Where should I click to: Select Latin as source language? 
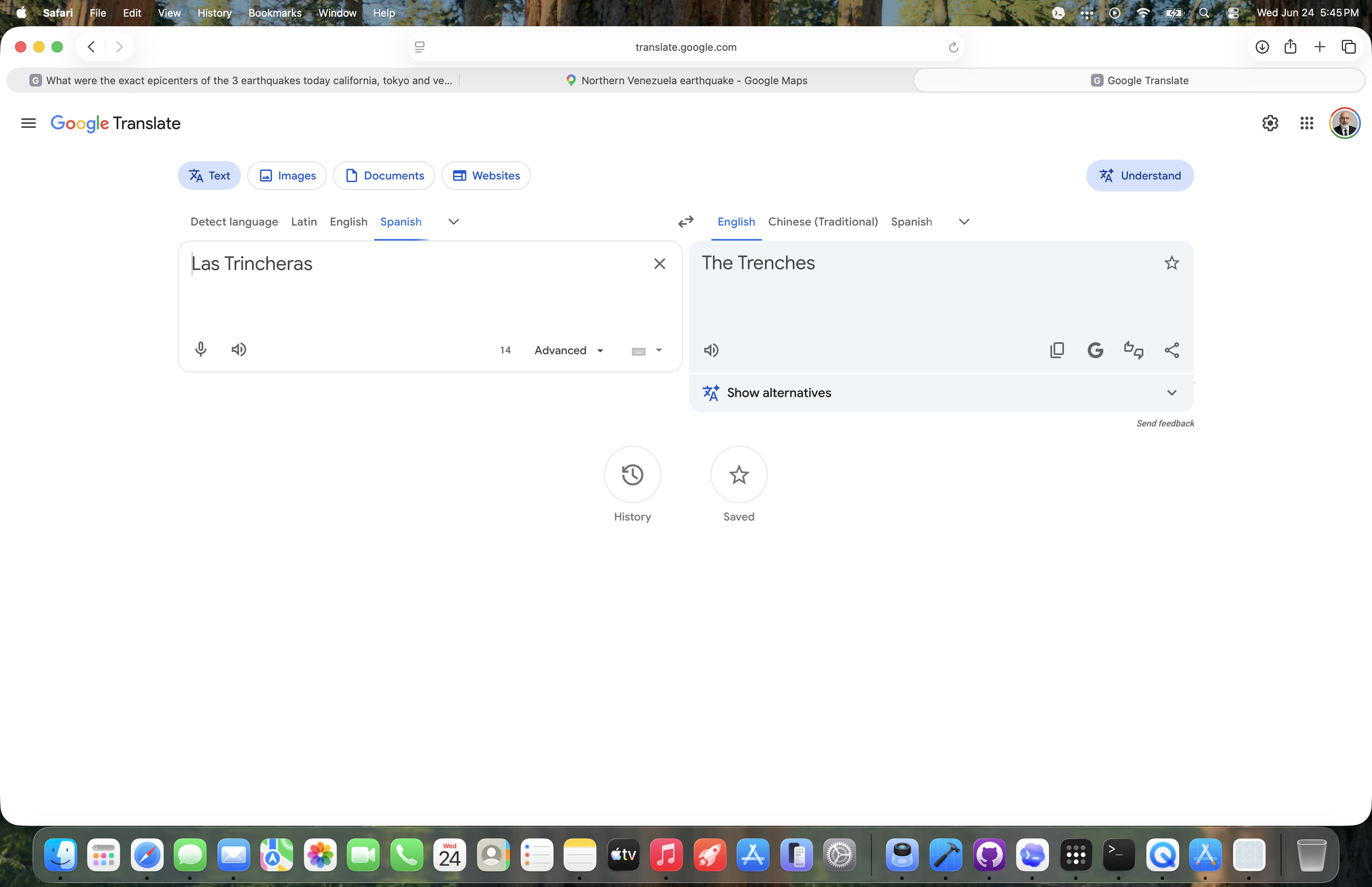tap(304, 222)
